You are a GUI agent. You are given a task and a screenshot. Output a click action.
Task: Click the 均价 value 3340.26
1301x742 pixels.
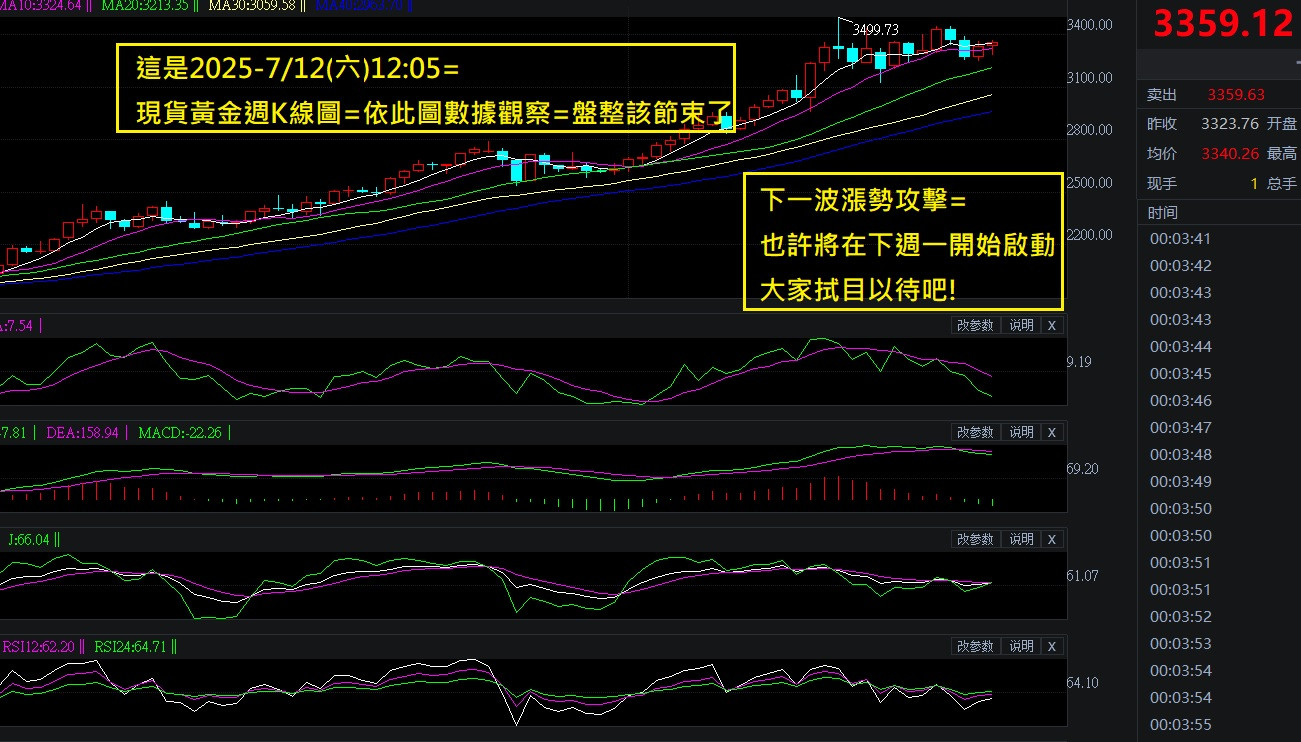[1230, 154]
